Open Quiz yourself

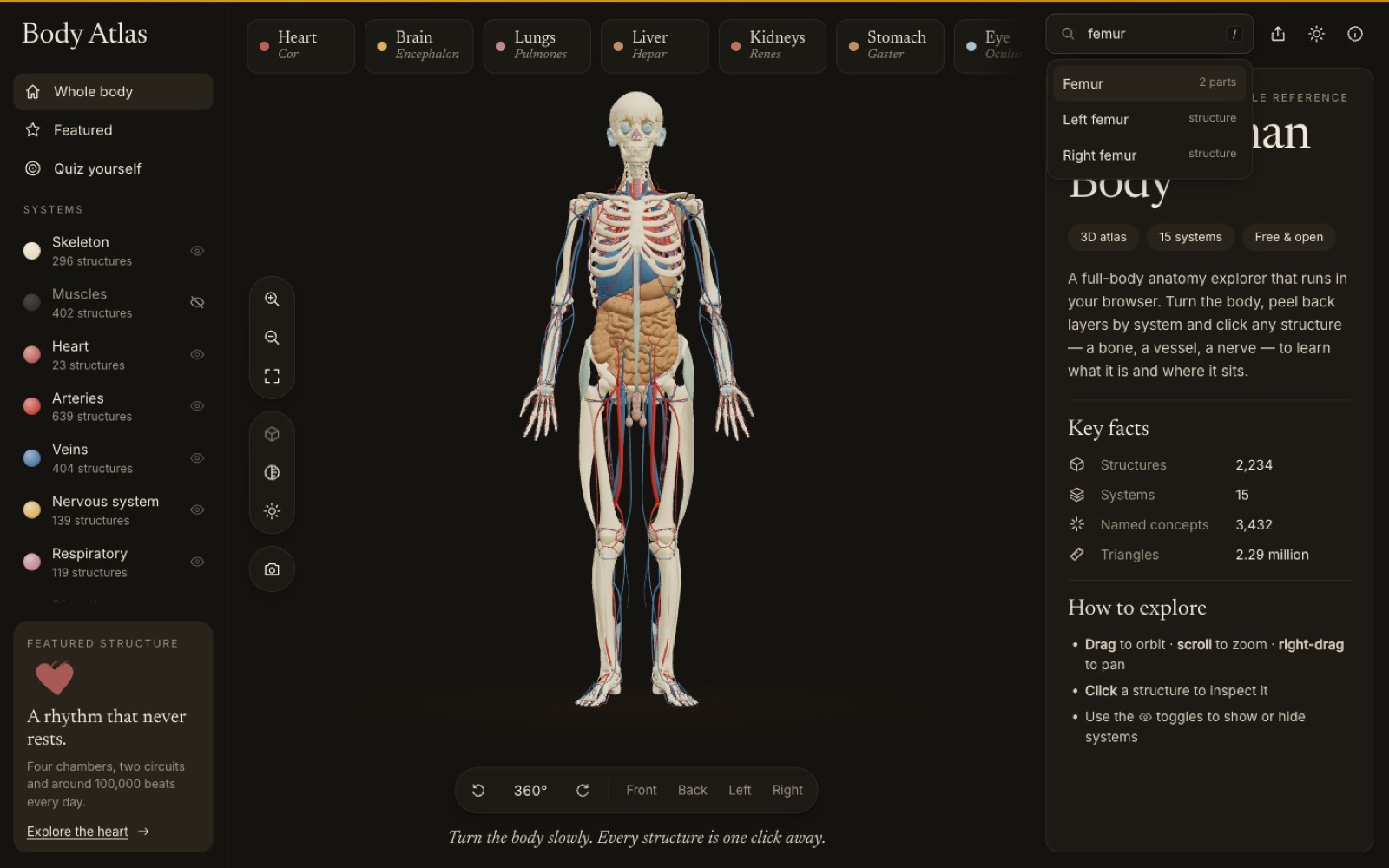pos(113,168)
